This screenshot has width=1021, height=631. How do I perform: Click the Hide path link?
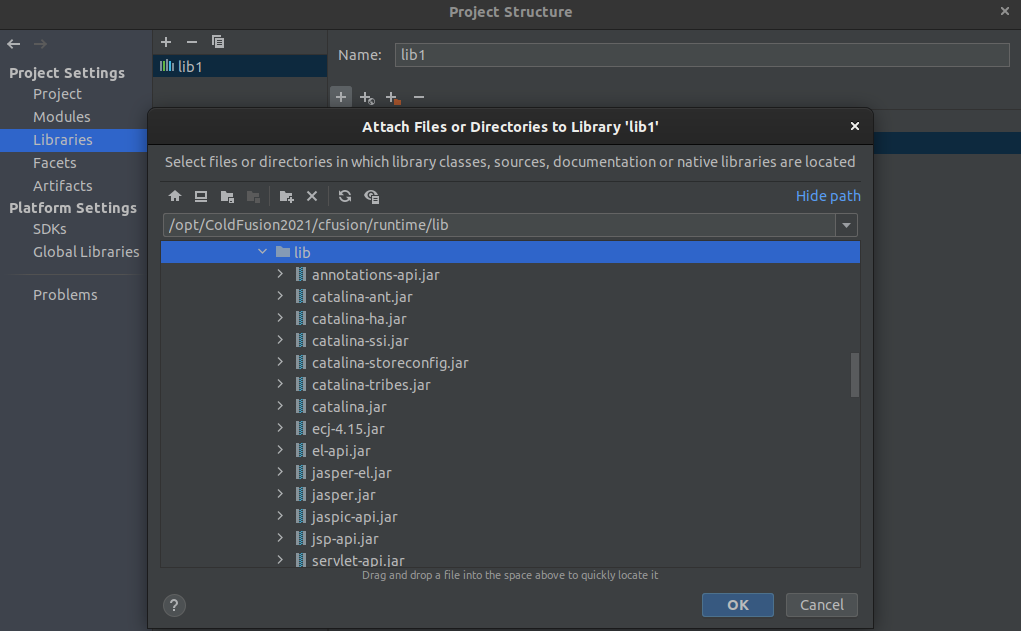(x=828, y=196)
